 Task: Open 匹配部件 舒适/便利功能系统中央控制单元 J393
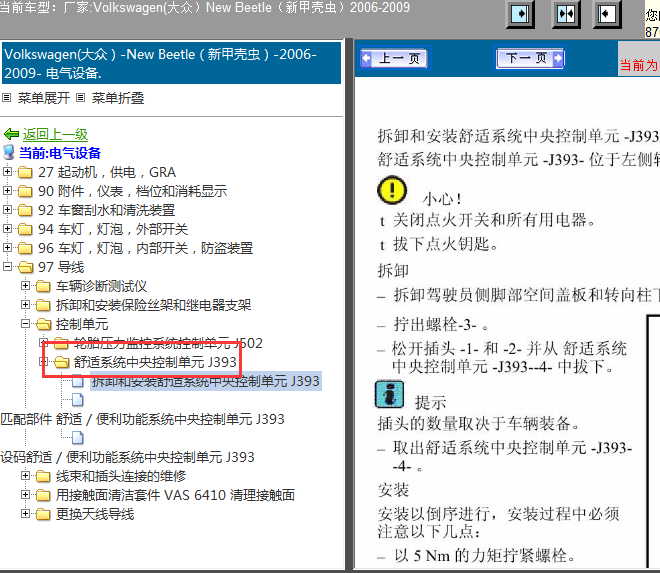click(142, 419)
